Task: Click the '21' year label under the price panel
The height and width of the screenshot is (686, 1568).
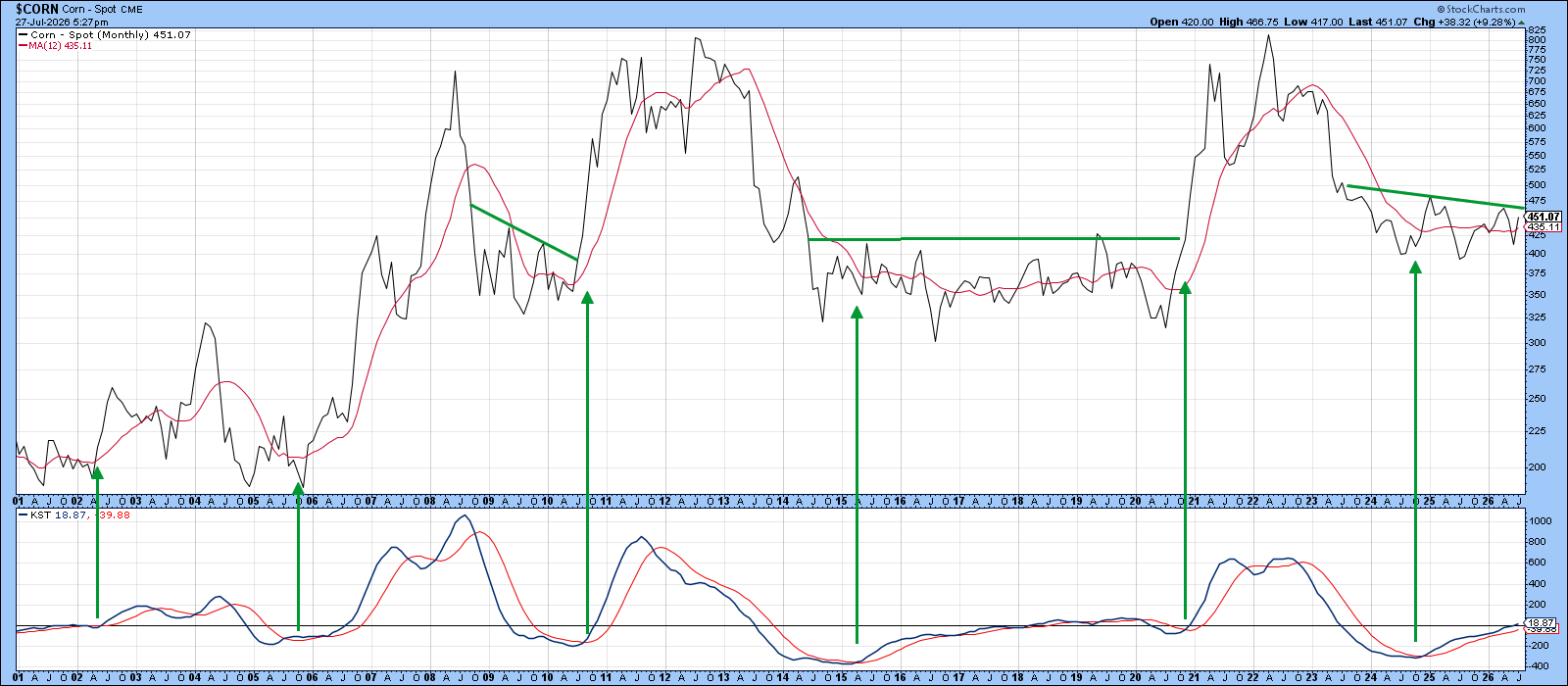Action: point(1195,501)
